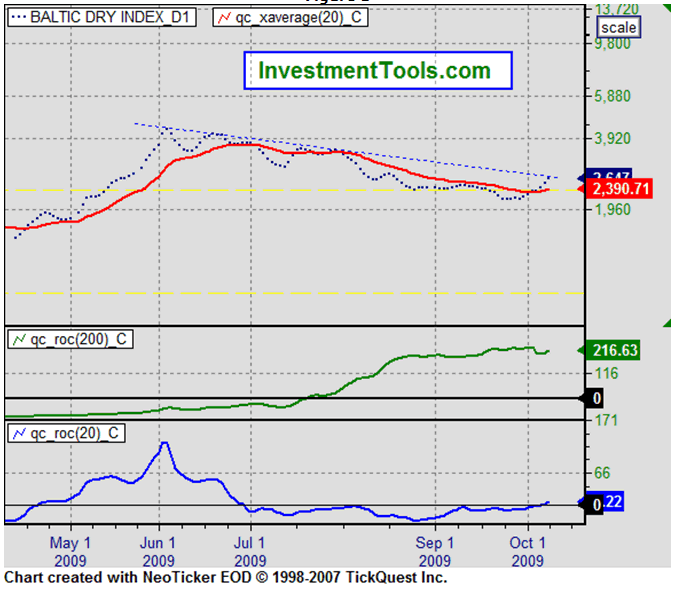The image size is (684, 602).
Task: Click the blue 0.22 value marker
Action: click(612, 505)
